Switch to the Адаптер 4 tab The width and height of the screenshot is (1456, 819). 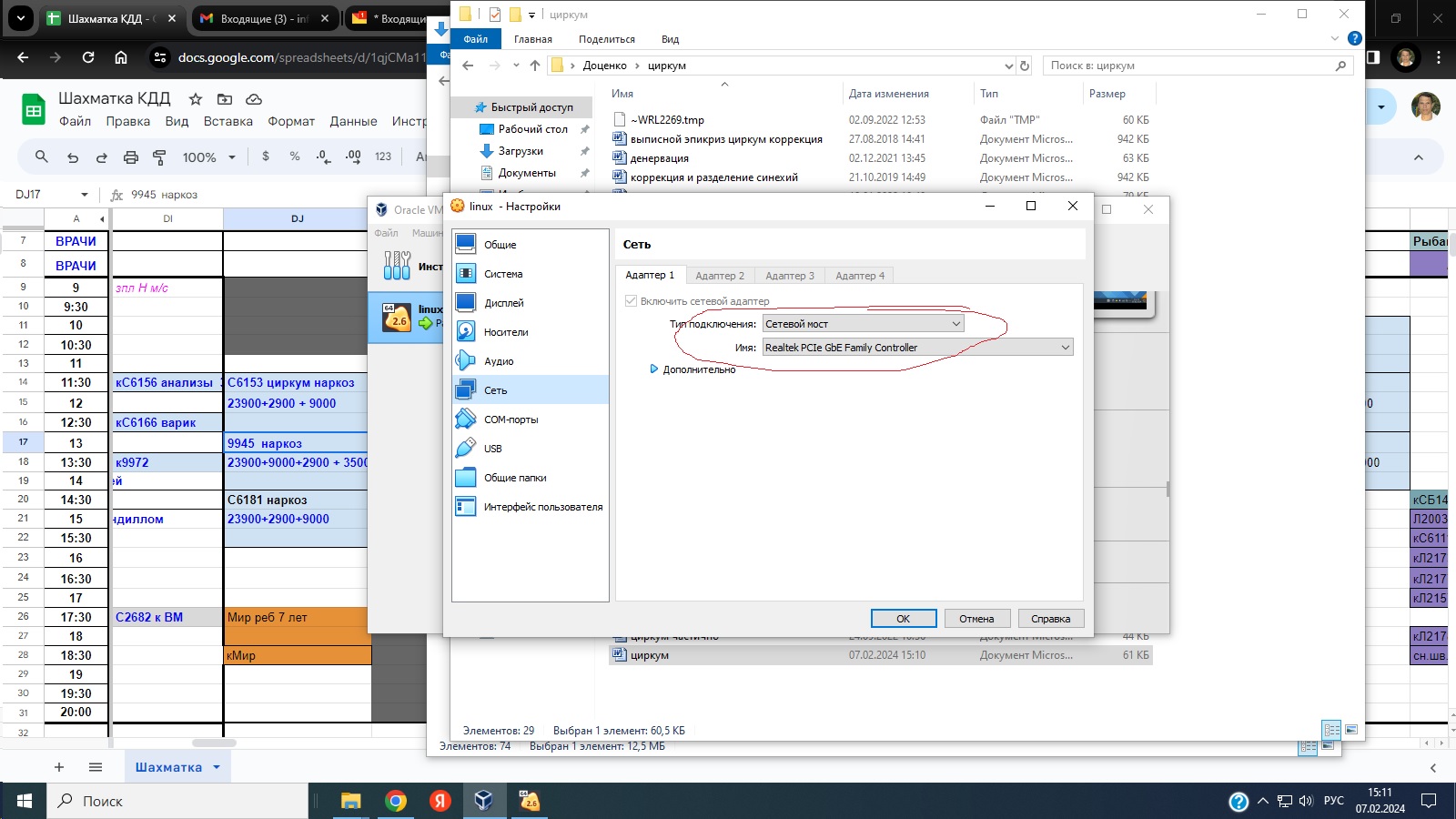coord(860,276)
